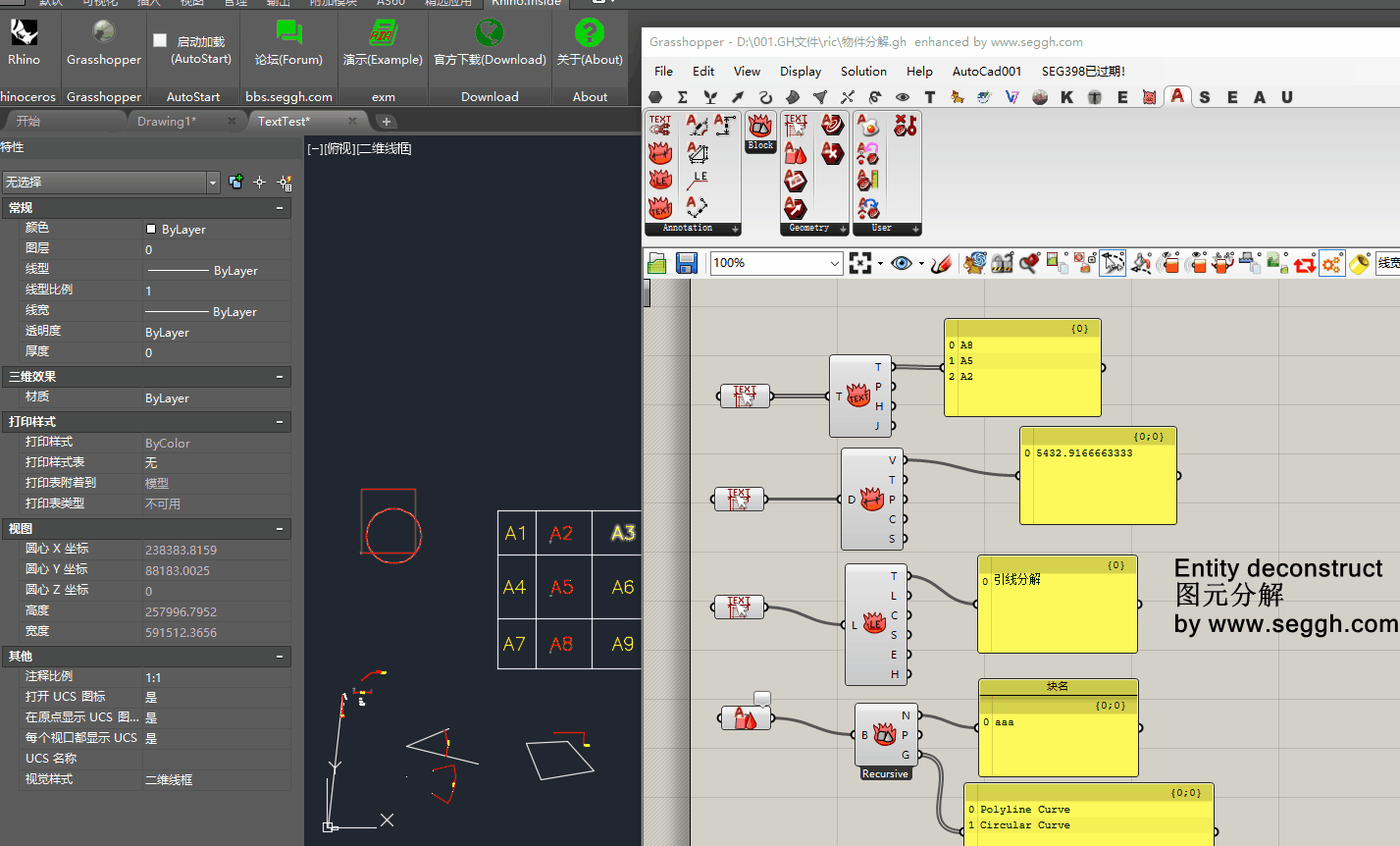1400x846 pixels.
Task: Click the zoom extents icon
Action: click(x=860, y=263)
